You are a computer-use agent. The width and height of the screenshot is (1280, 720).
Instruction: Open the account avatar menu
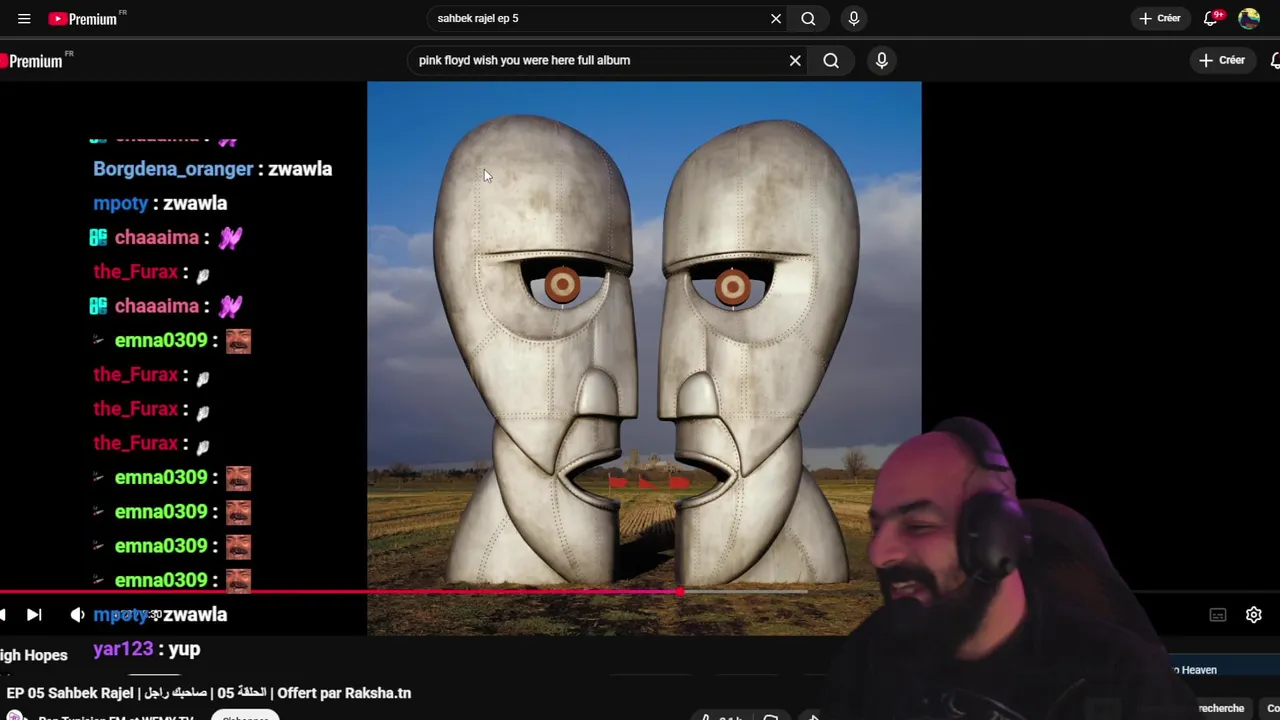[x=1249, y=18]
